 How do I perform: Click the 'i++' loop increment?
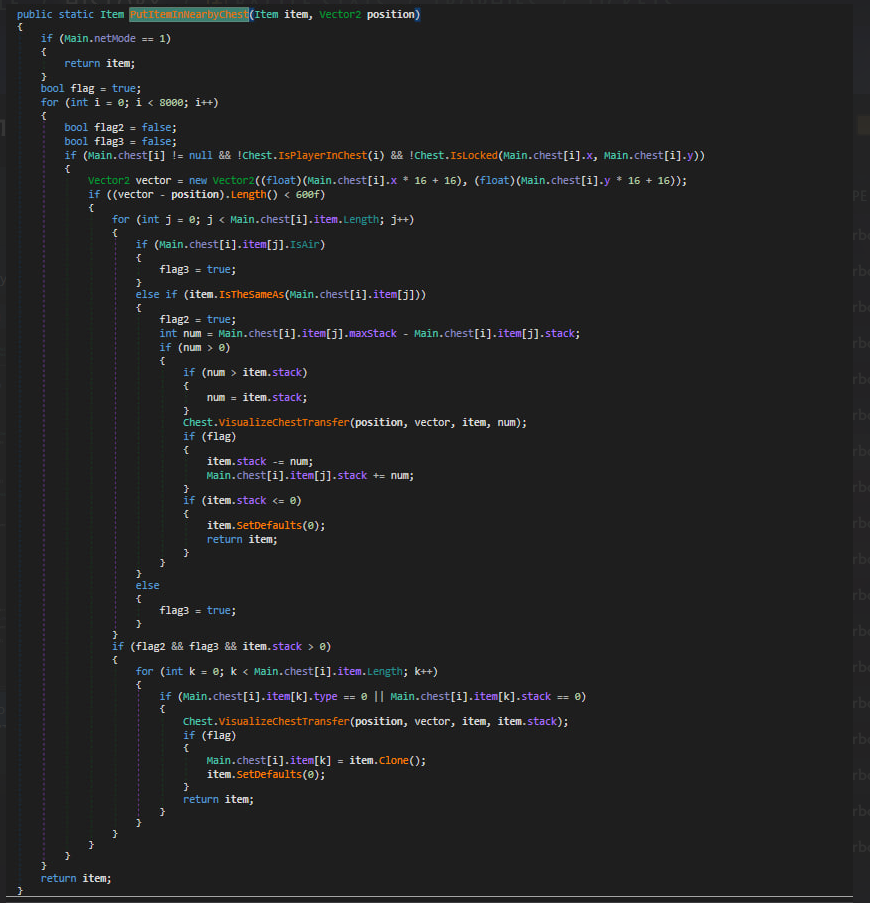click(x=204, y=103)
